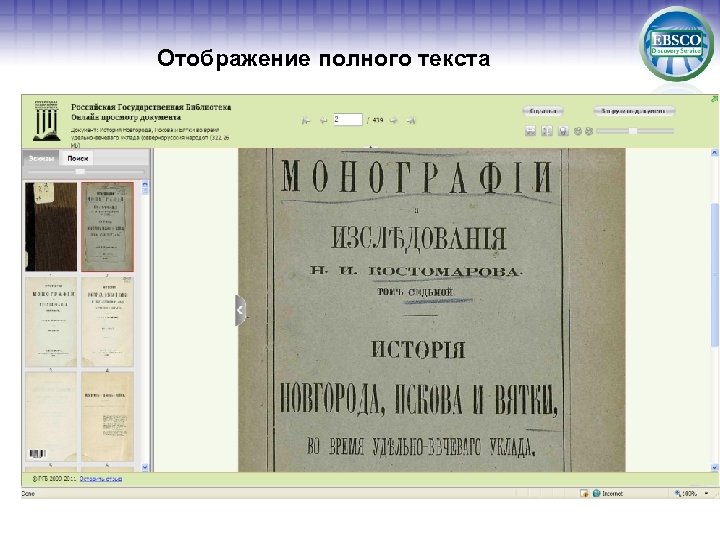Click the document viewer scroll-down arrow

point(714,467)
